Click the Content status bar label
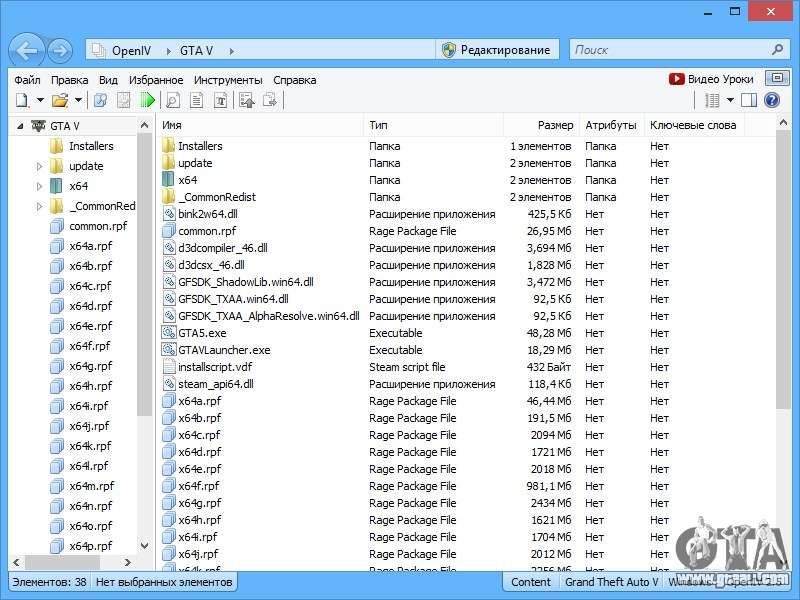Screen dimensions: 800x600 point(531,582)
